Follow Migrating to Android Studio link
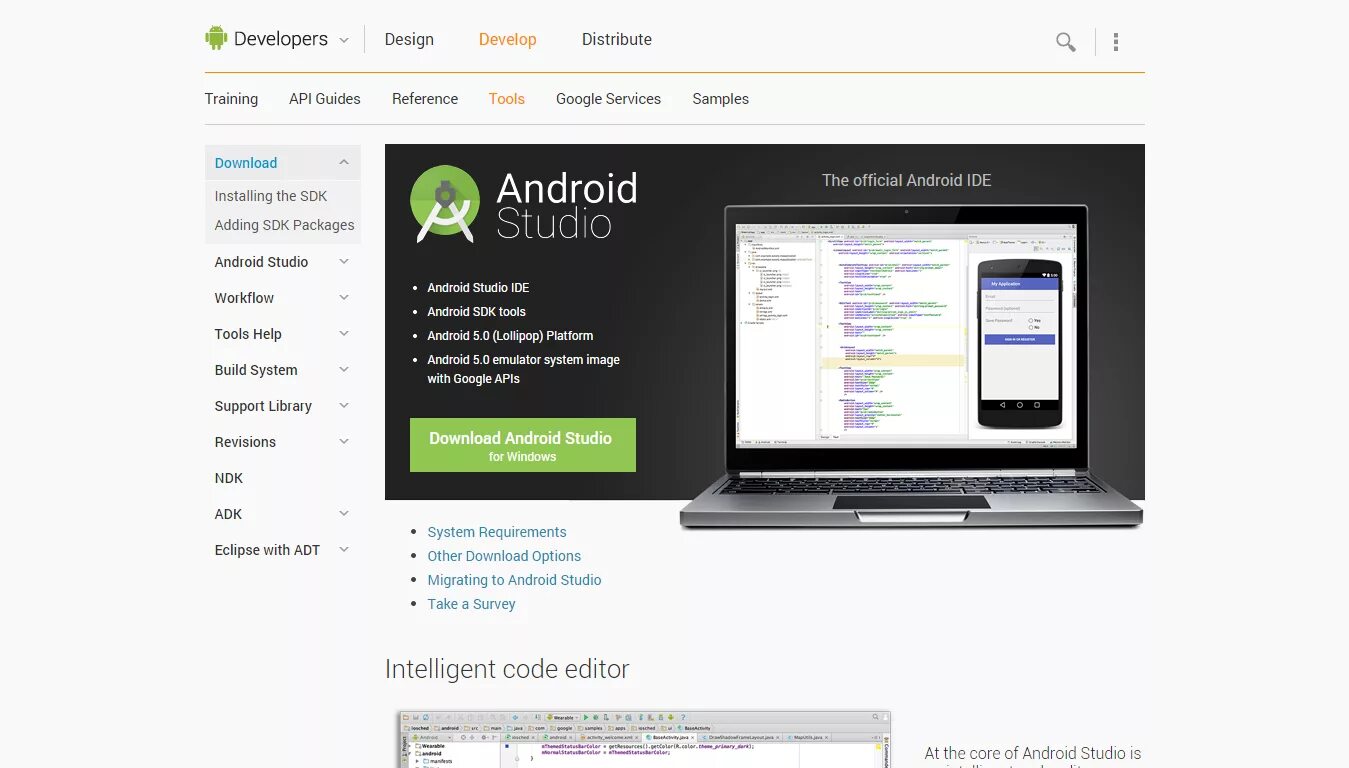1349x768 pixels. pos(514,580)
